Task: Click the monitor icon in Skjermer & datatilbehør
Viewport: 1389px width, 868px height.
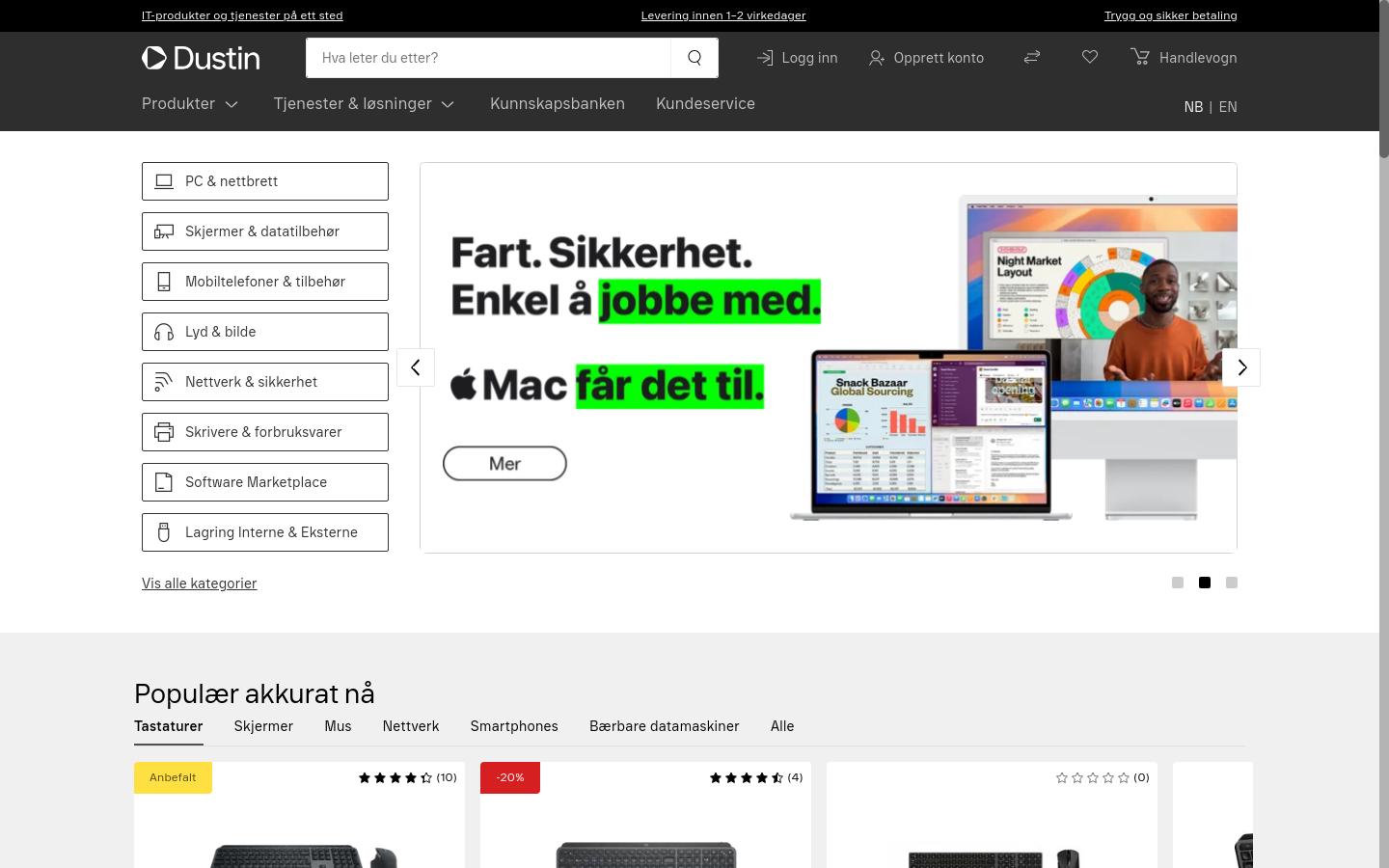Action: point(164,231)
